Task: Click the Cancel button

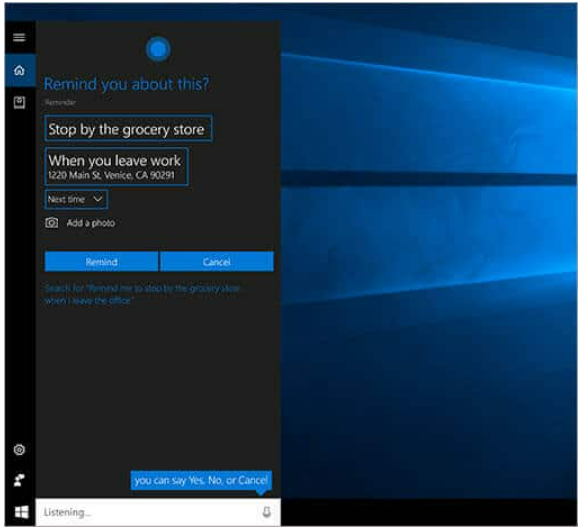Action: (x=217, y=262)
